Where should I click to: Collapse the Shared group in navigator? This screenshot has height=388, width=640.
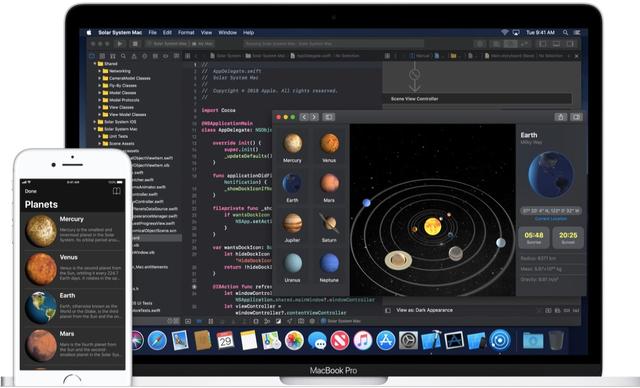coord(95,64)
